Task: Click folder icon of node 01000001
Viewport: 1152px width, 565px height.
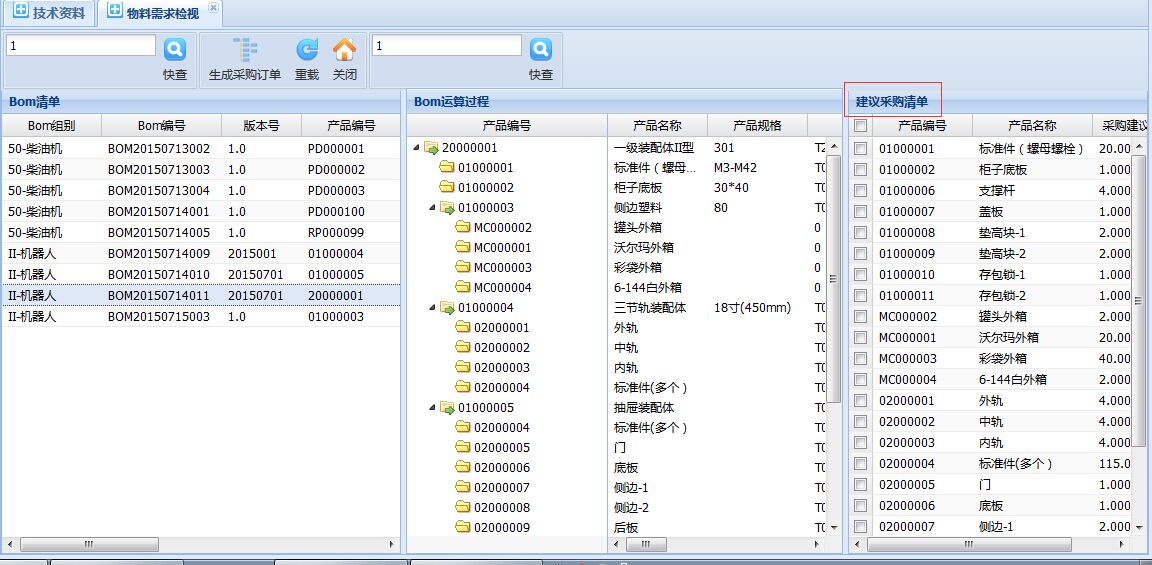Action: coord(447,168)
